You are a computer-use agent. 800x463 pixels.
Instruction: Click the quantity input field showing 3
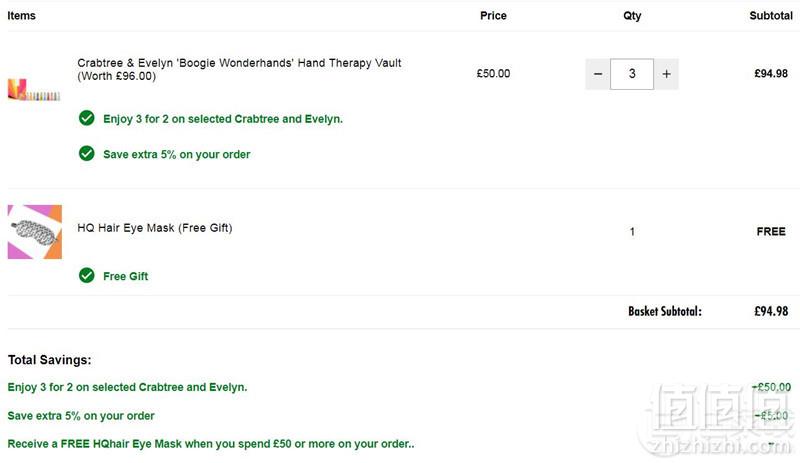(x=632, y=74)
